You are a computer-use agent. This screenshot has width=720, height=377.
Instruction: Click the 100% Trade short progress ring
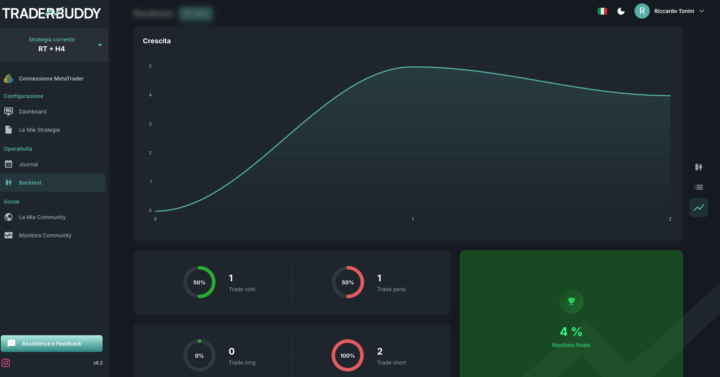[348, 355]
